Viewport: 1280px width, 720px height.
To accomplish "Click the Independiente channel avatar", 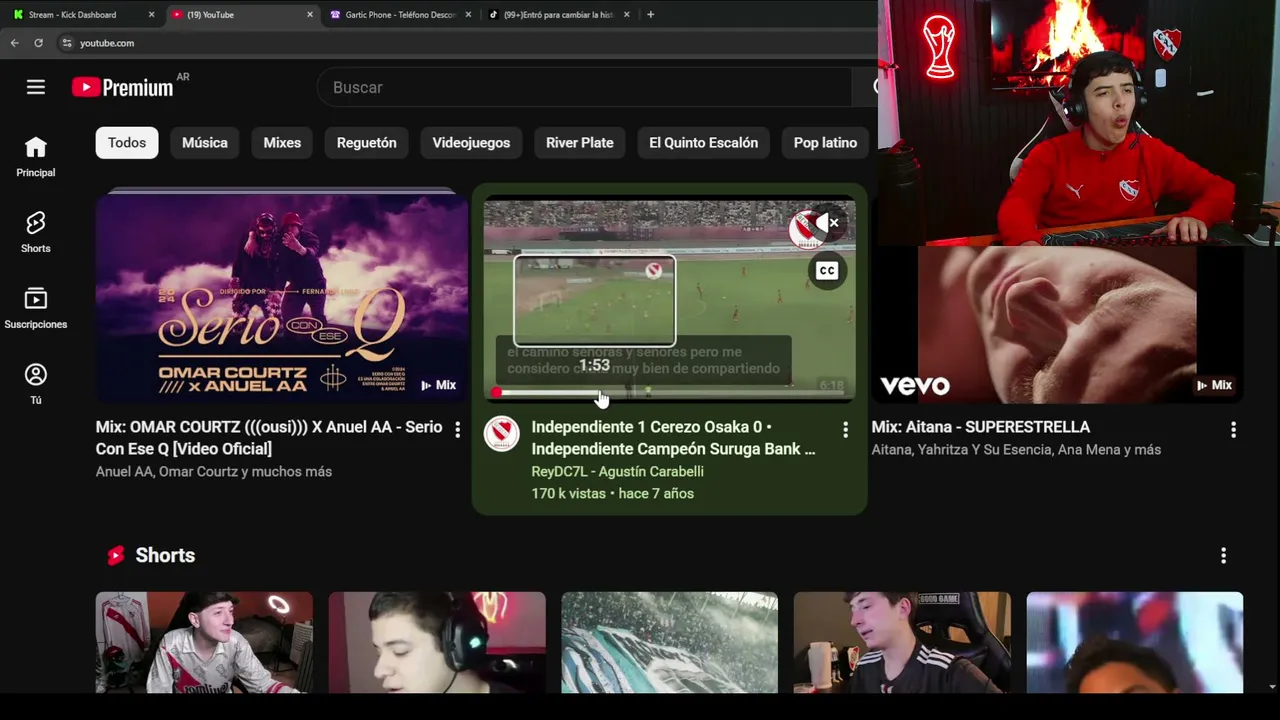I will [501, 434].
